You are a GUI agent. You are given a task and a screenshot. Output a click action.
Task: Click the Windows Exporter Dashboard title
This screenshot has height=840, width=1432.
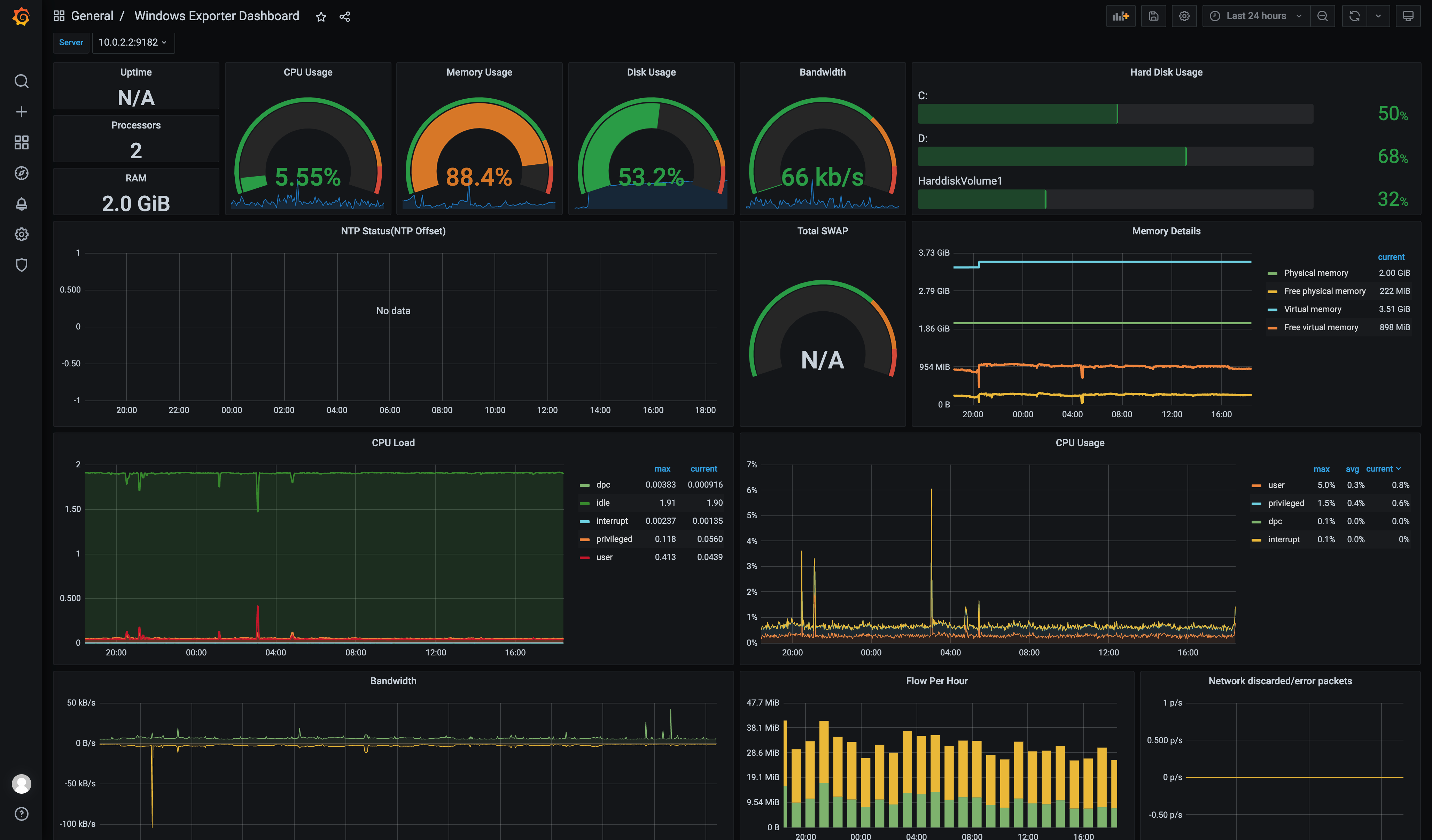click(x=217, y=16)
